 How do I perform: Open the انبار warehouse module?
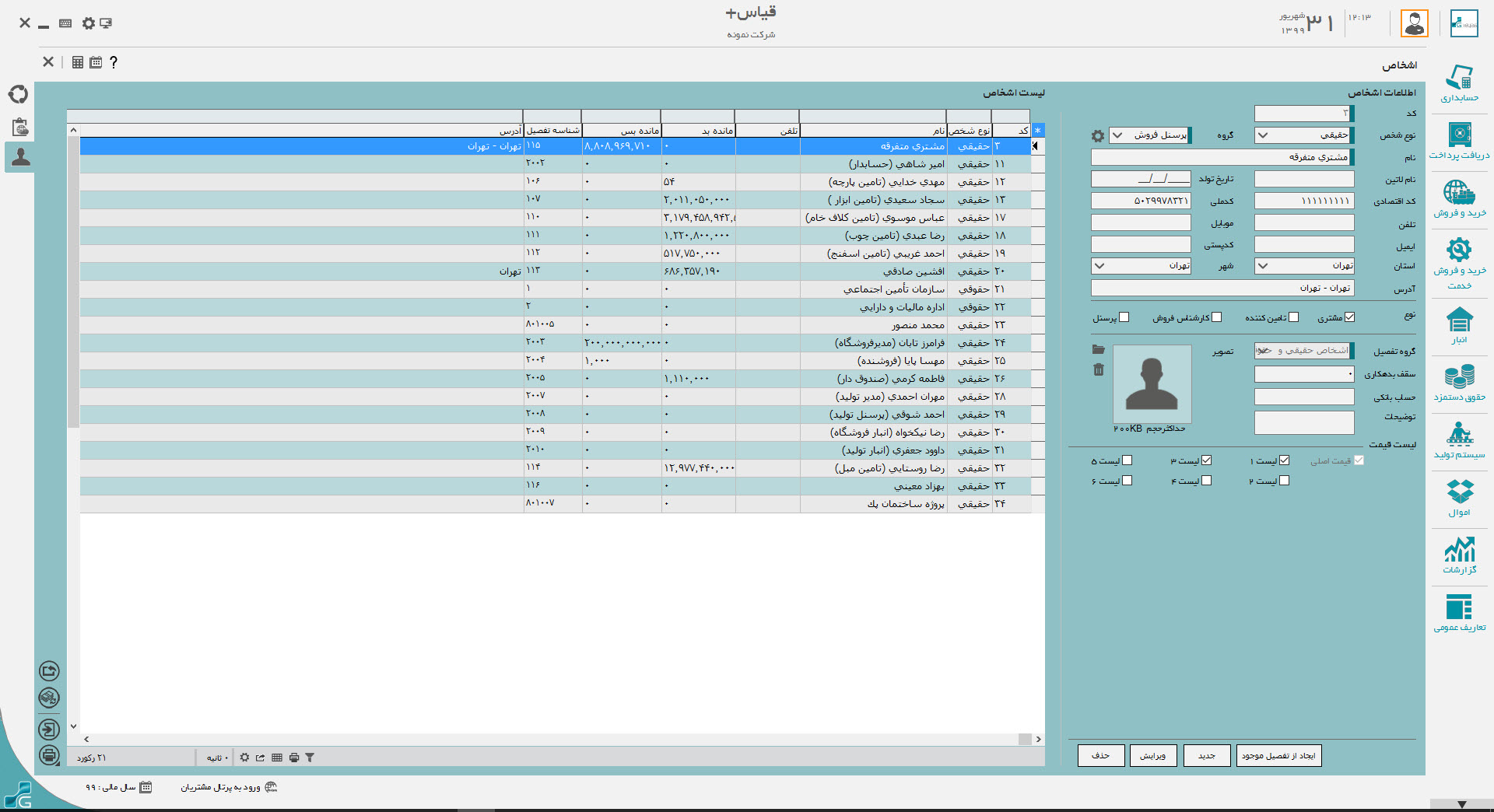pos(1459,325)
